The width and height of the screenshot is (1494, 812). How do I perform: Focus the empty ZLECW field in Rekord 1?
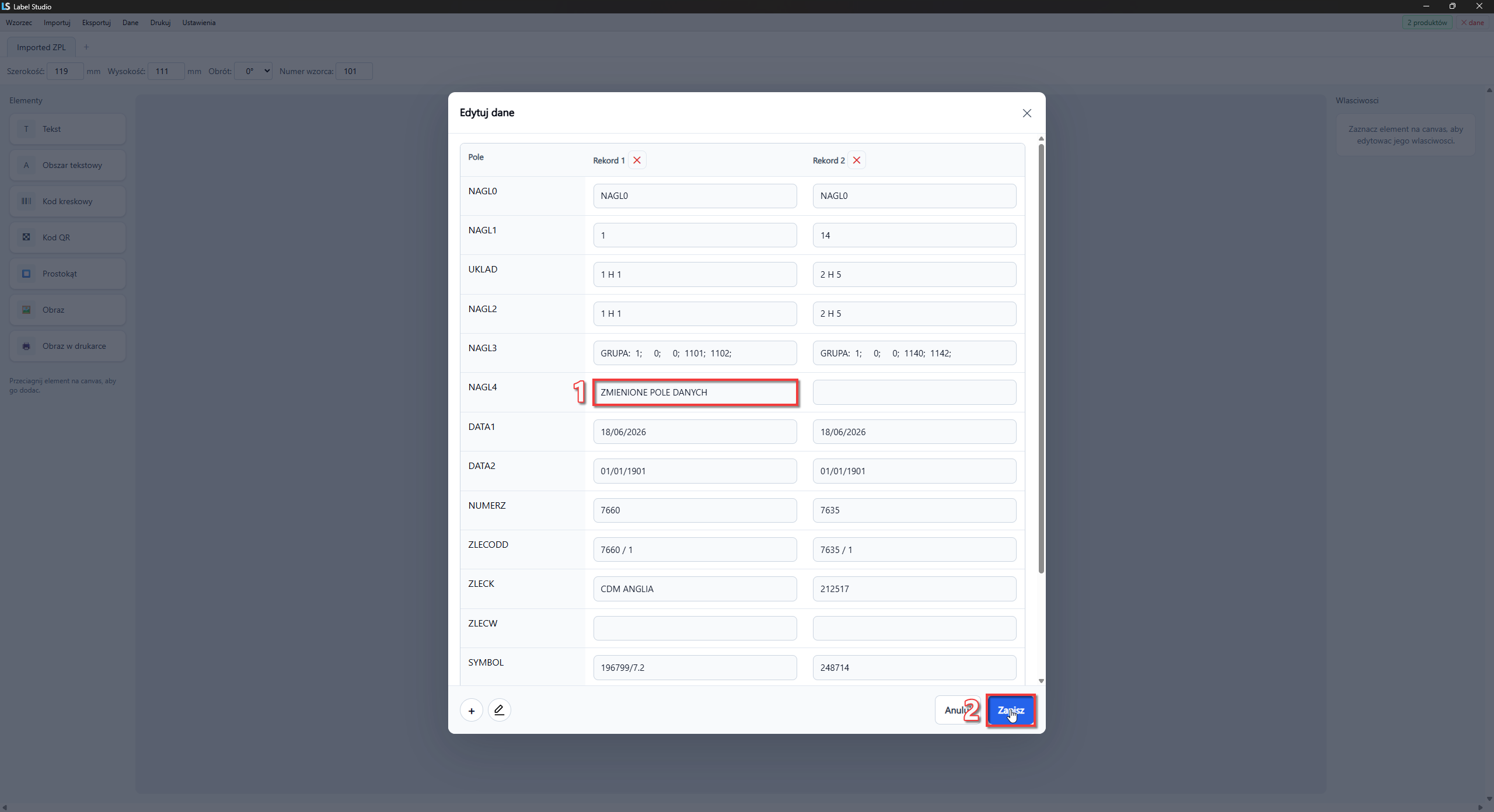[695, 629]
